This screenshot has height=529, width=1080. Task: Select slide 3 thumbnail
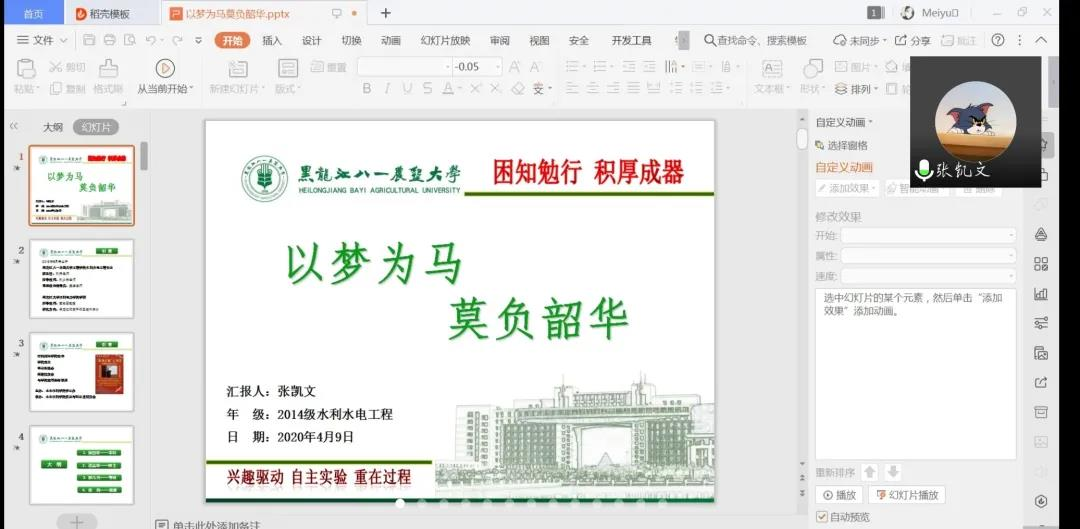[x=81, y=372]
